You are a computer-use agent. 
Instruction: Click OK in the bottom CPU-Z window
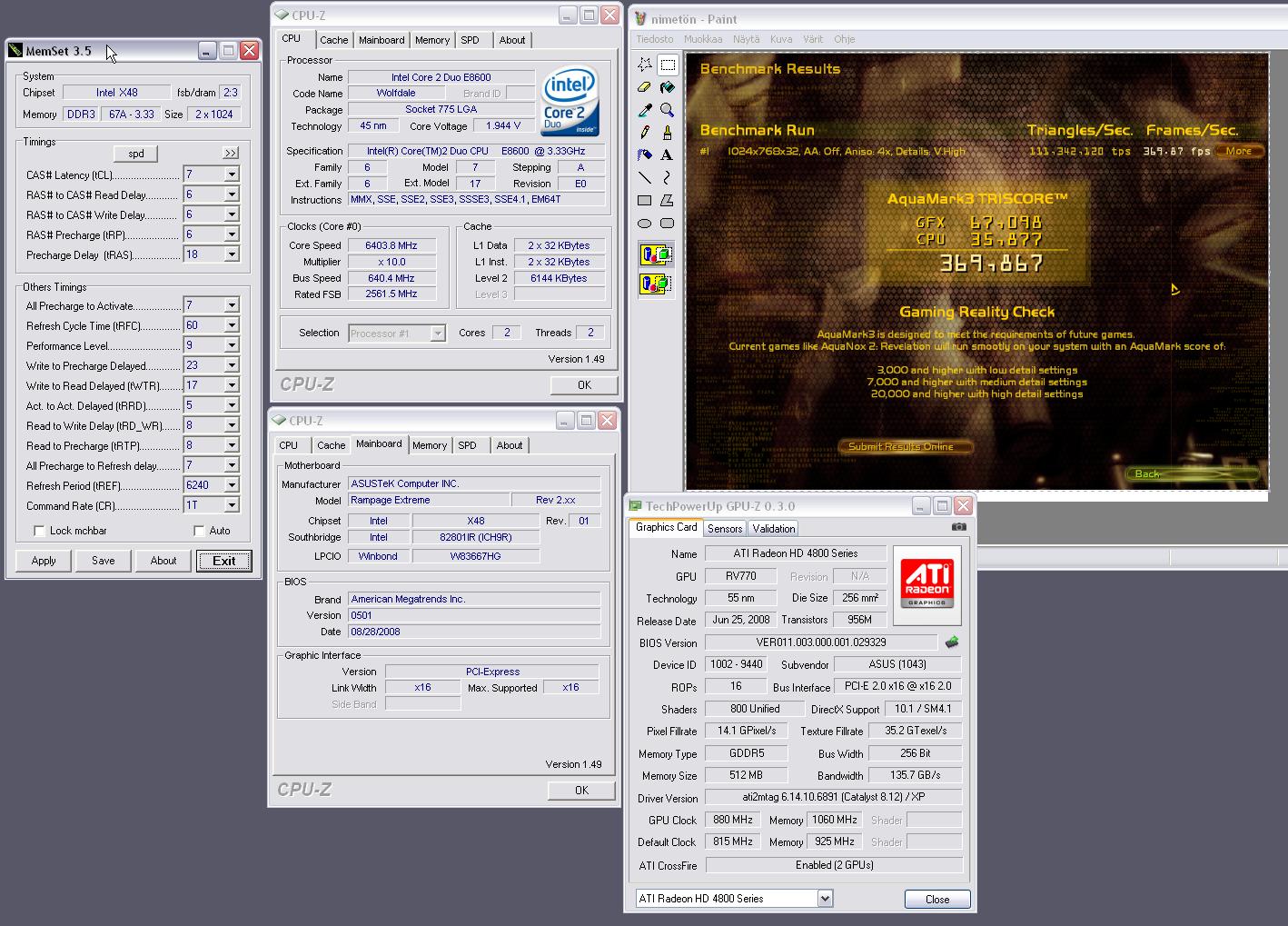point(581,791)
